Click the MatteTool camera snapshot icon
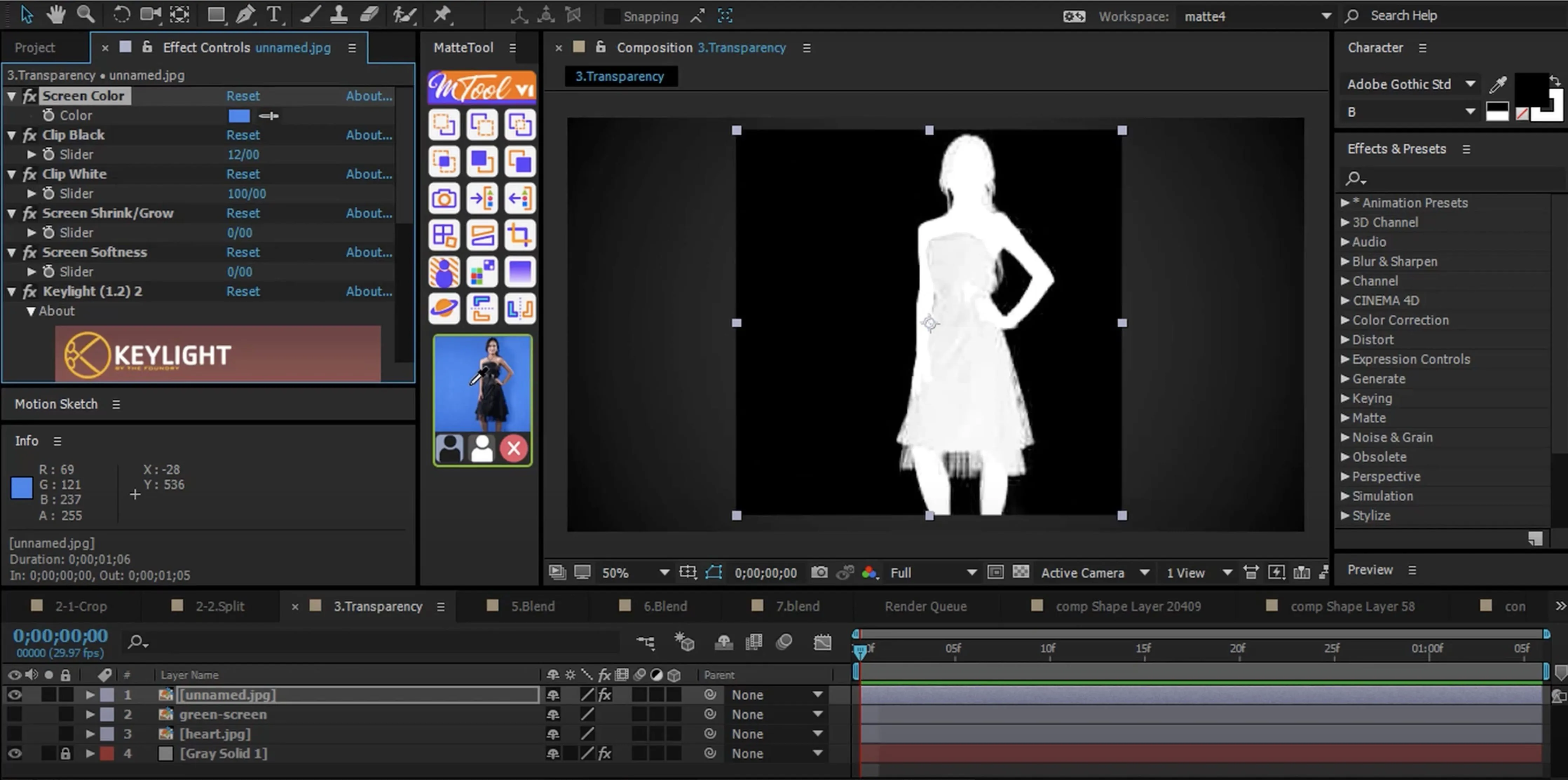Screen dimensions: 1568x780 [444, 198]
